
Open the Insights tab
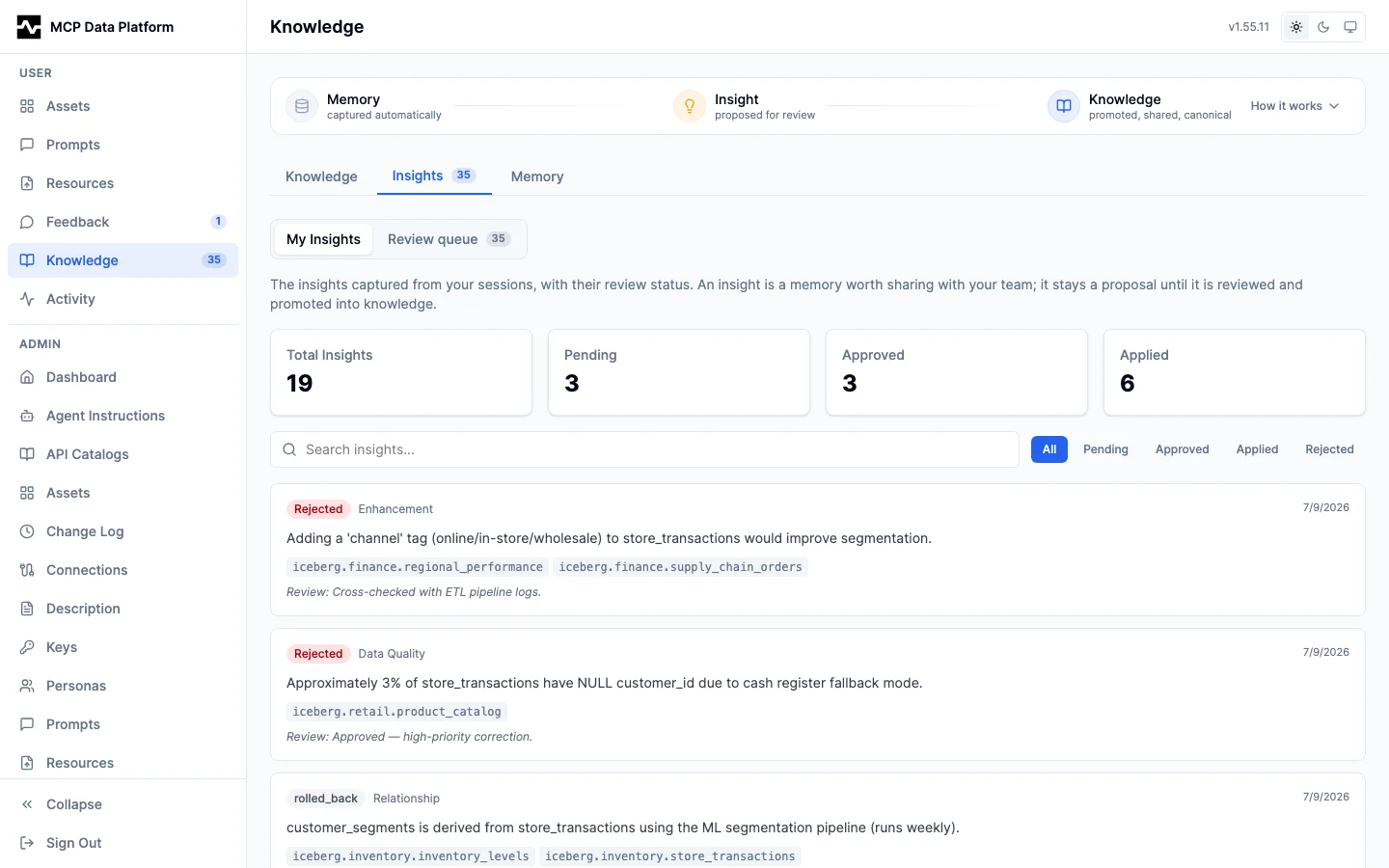point(434,176)
